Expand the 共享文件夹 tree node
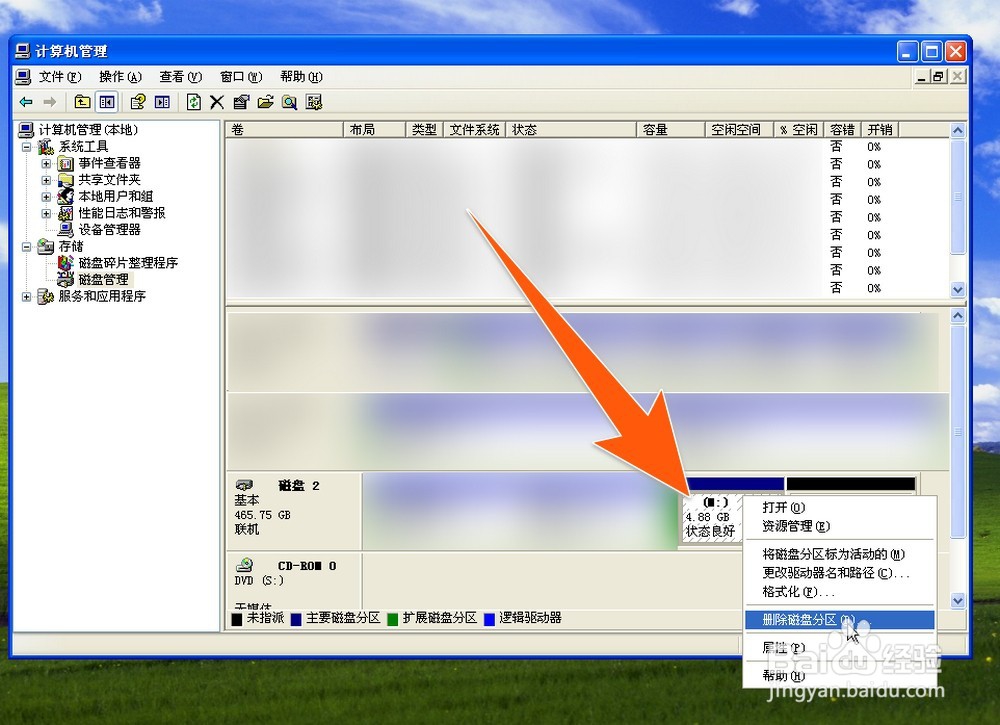Viewport: 1000px width, 725px height. pos(46,180)
